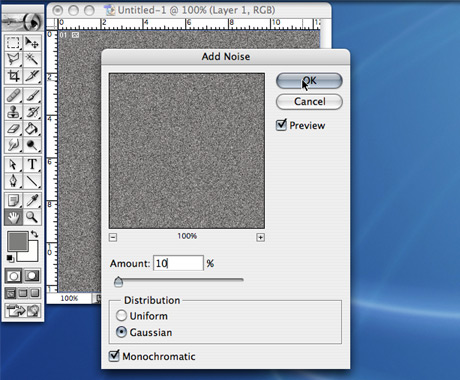Image resolution: width=460 pixels, height=380 pixels.
Task: Click the Amount slider handle
Action: 118,282
